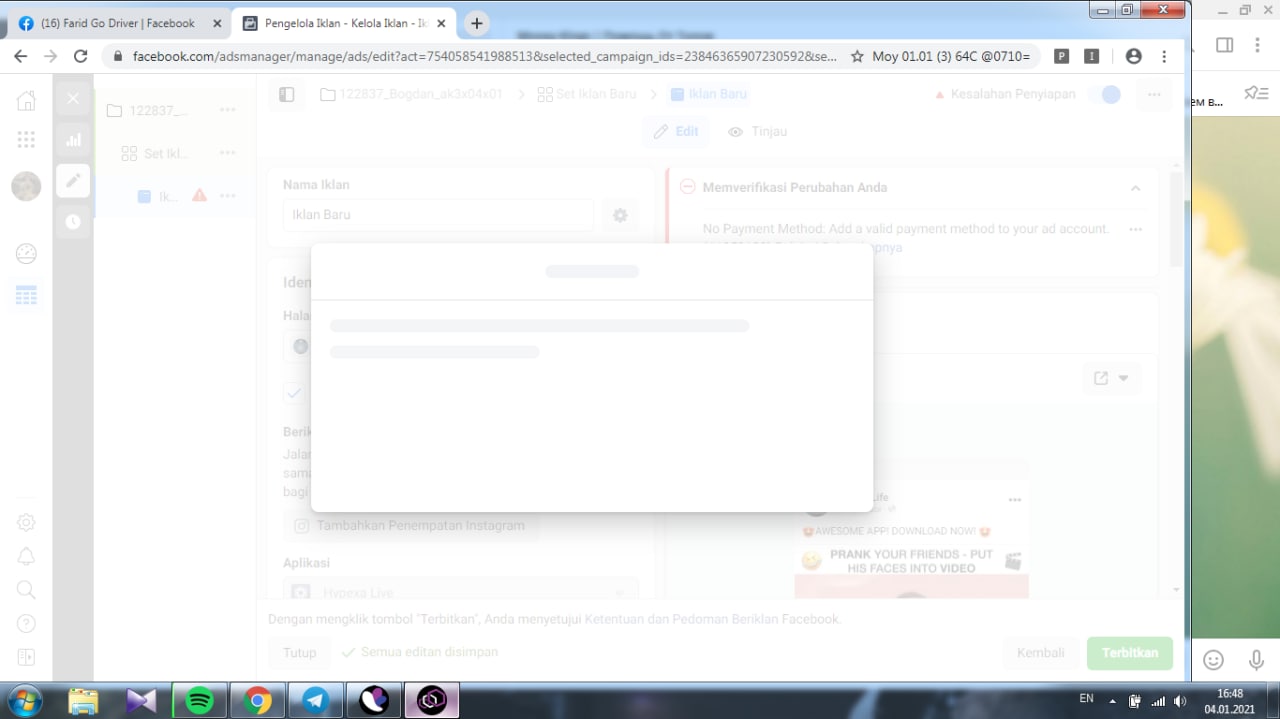Switch to the Tinjau tab
Screen dimensions: 1280x719
pyautogui.click(x=757, y=132)
